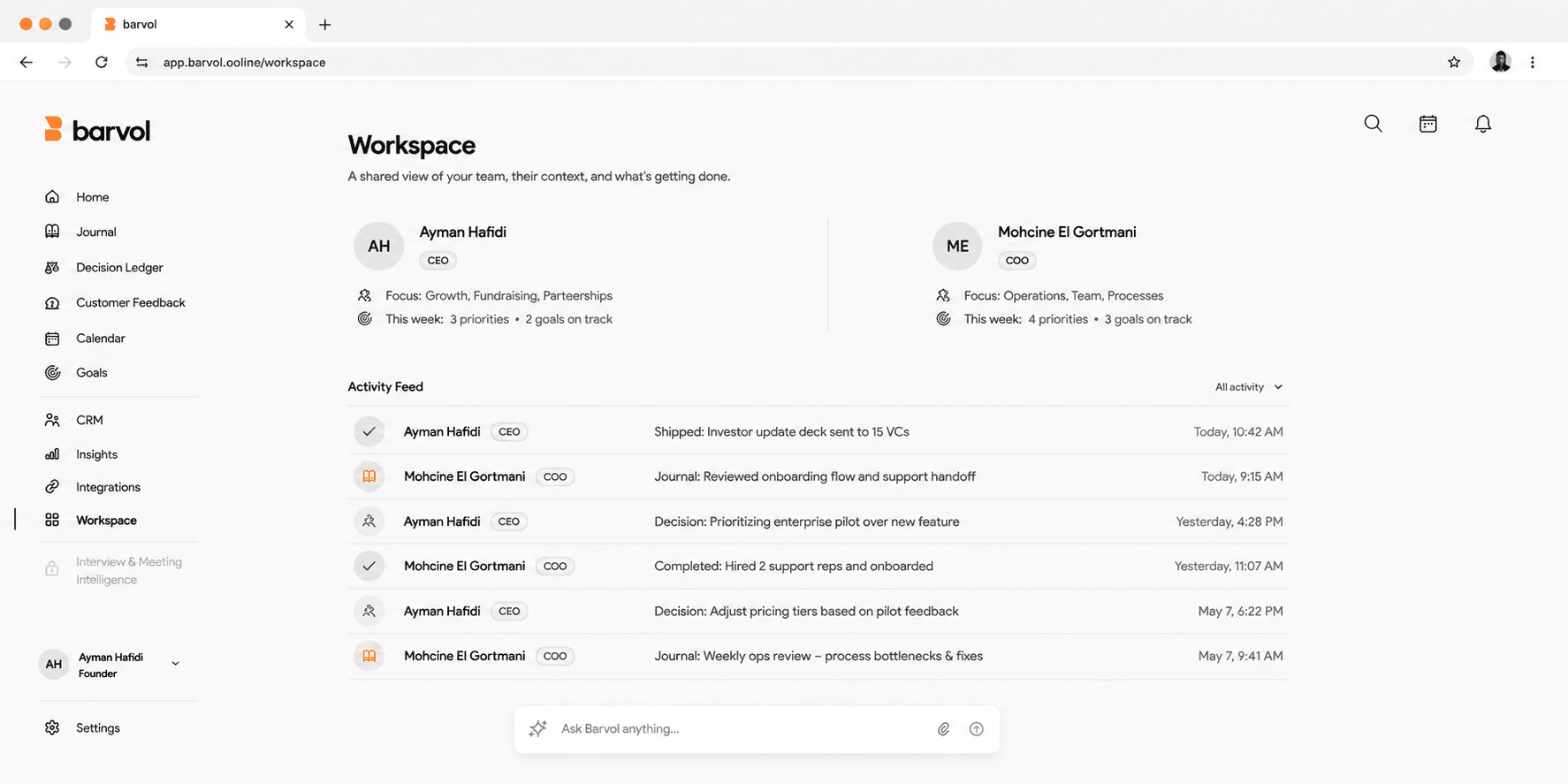The width and height of the screenshot is (1568, 784).
Task: Open the browser three-dot menu
Action: (1533, 62)
